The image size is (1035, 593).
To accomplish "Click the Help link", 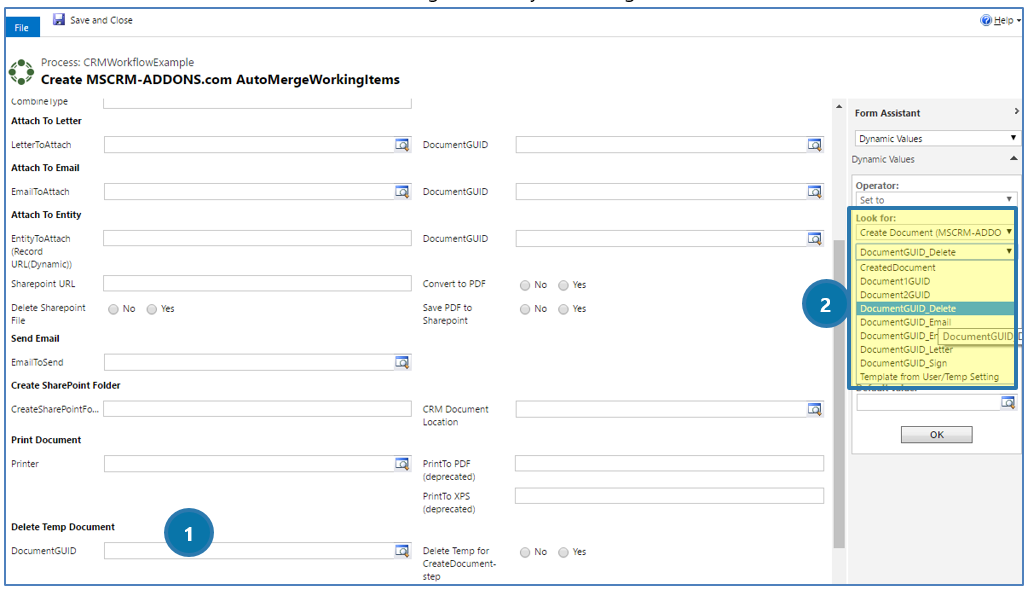I will [1003, 20].
